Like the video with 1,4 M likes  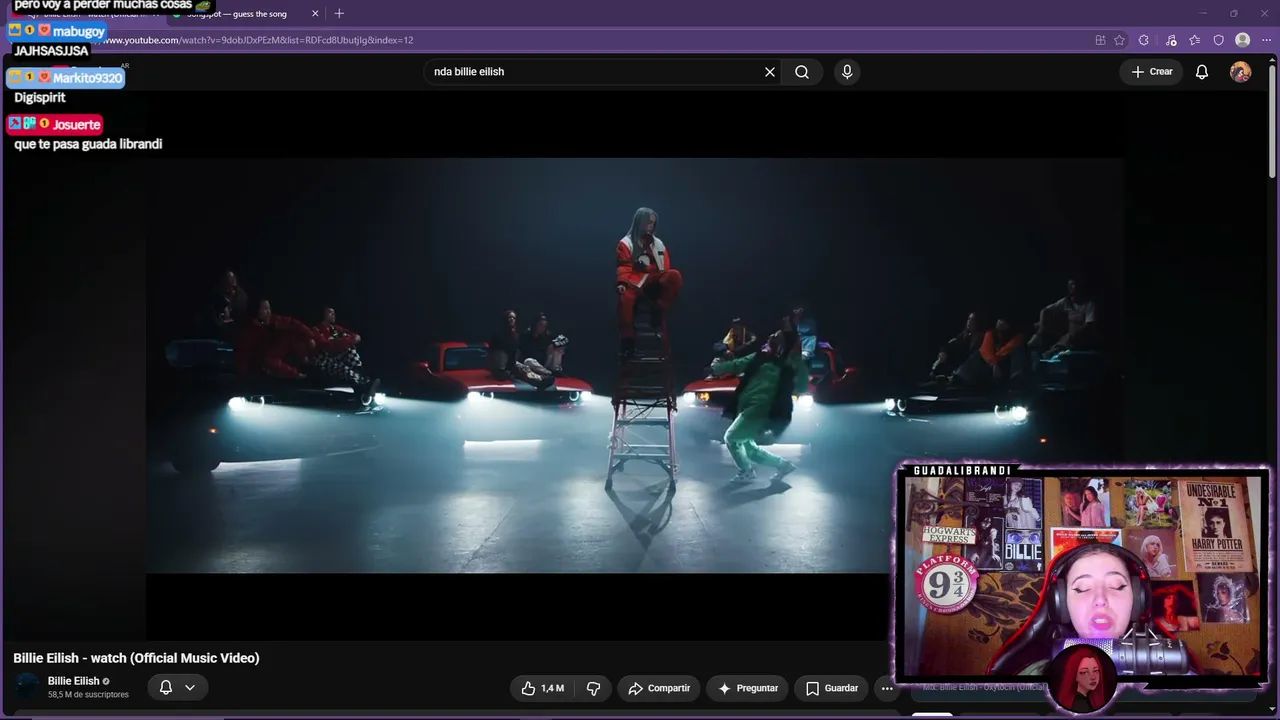point(542,688)
